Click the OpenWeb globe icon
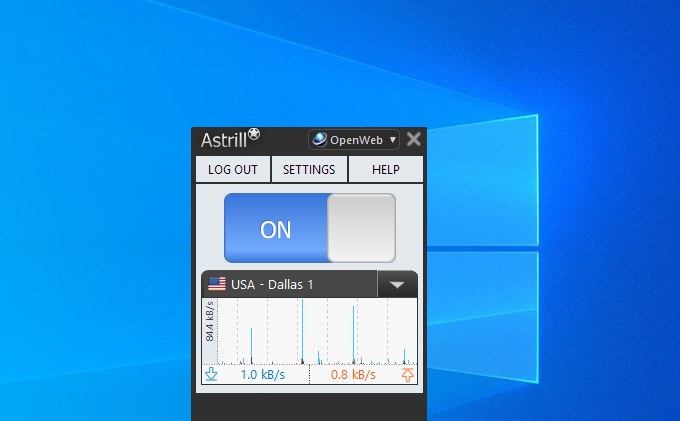 coord(319,140)
